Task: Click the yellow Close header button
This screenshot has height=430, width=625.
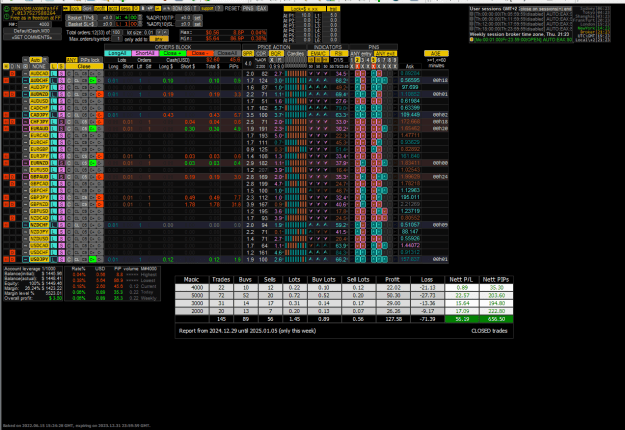Action: [x=84, y=67]
